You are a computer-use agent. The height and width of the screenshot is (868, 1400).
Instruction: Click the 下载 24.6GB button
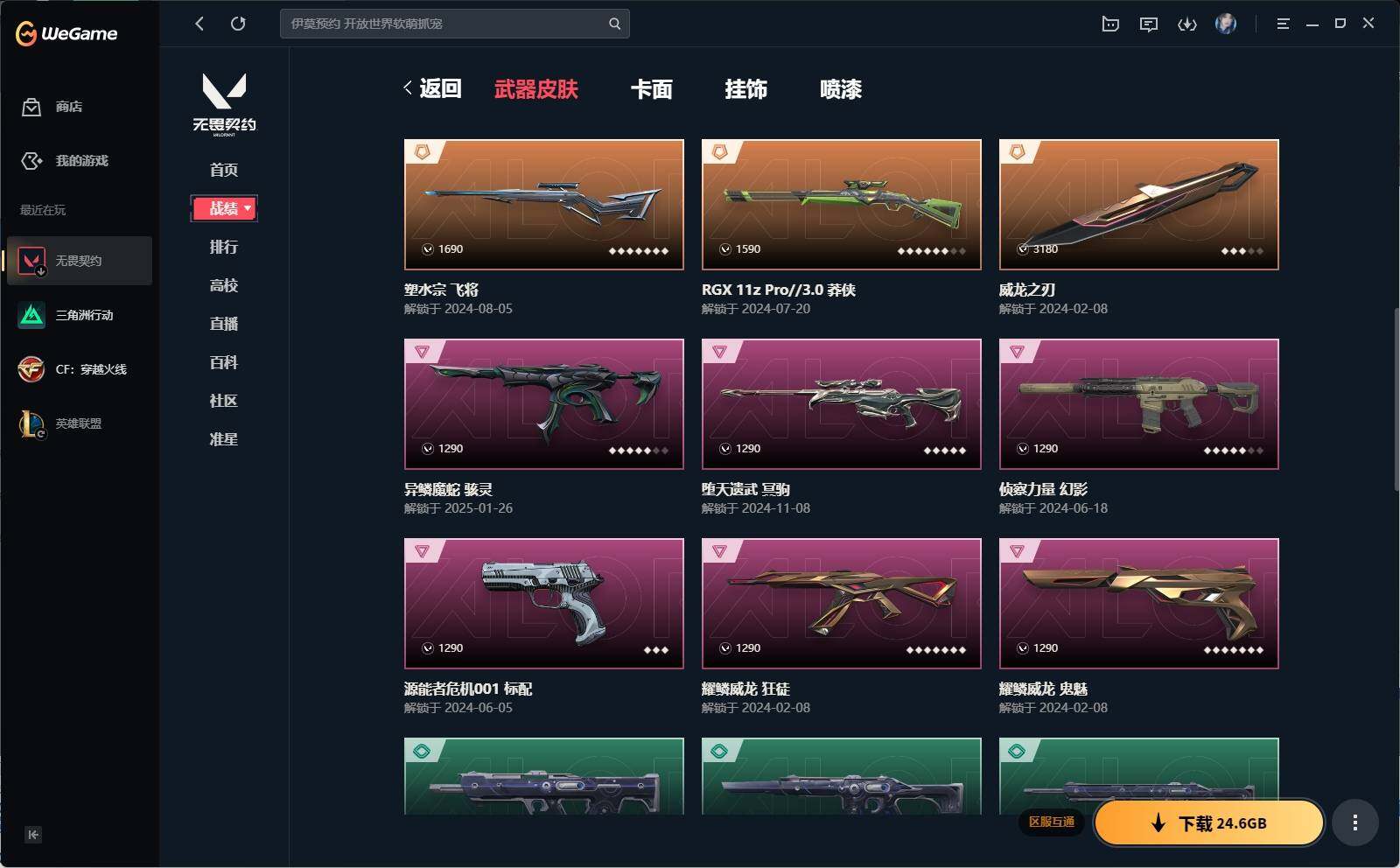(1209, 822)
